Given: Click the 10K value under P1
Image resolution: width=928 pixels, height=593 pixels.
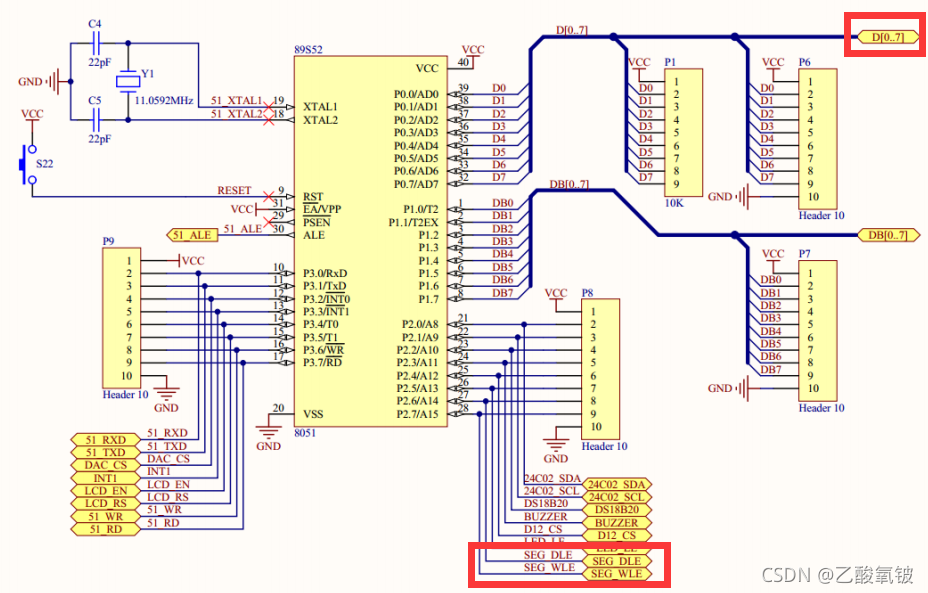Looking at the screenshot, I should [x=674, y=203].
